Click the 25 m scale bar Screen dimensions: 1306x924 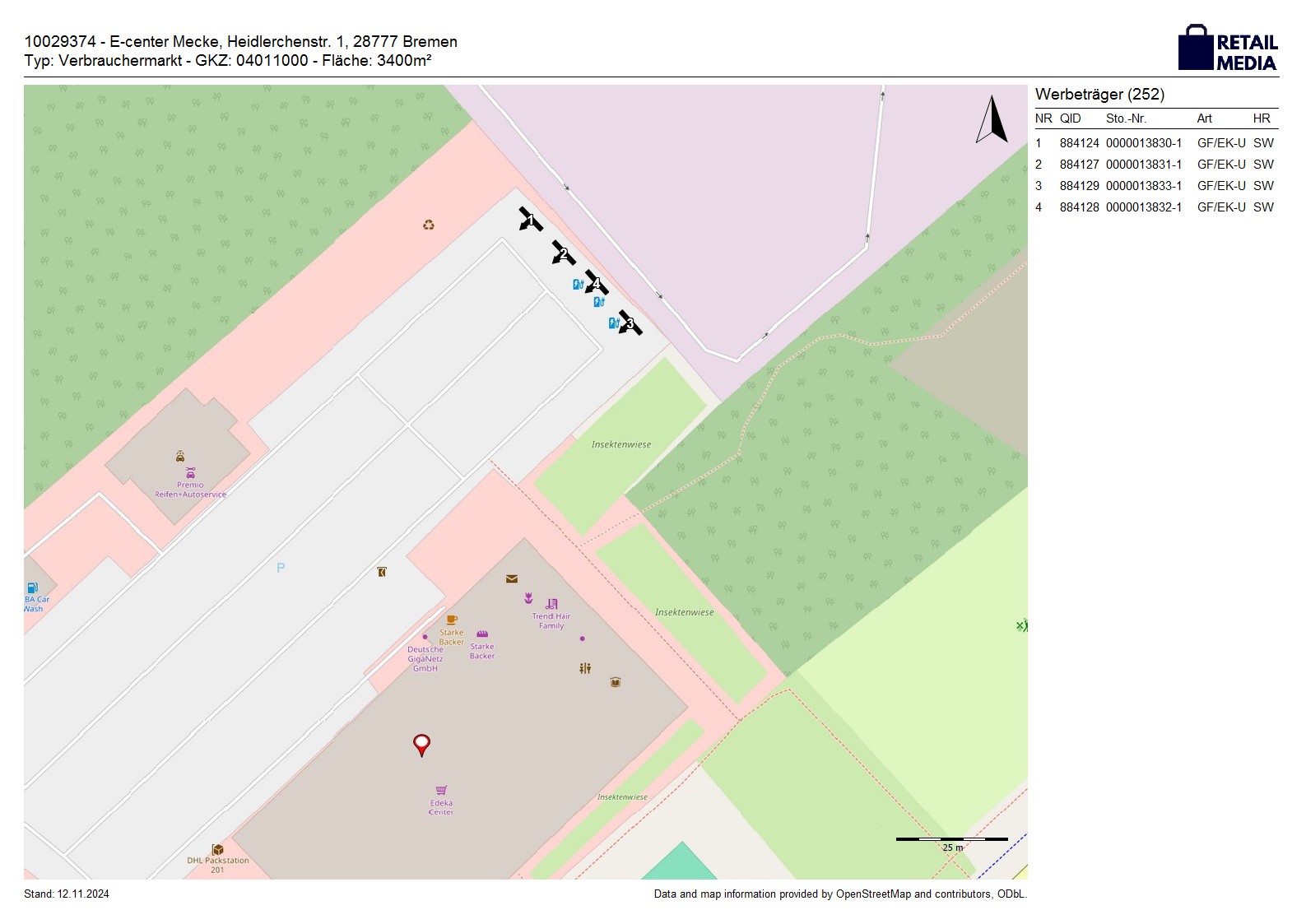(951, 839)
